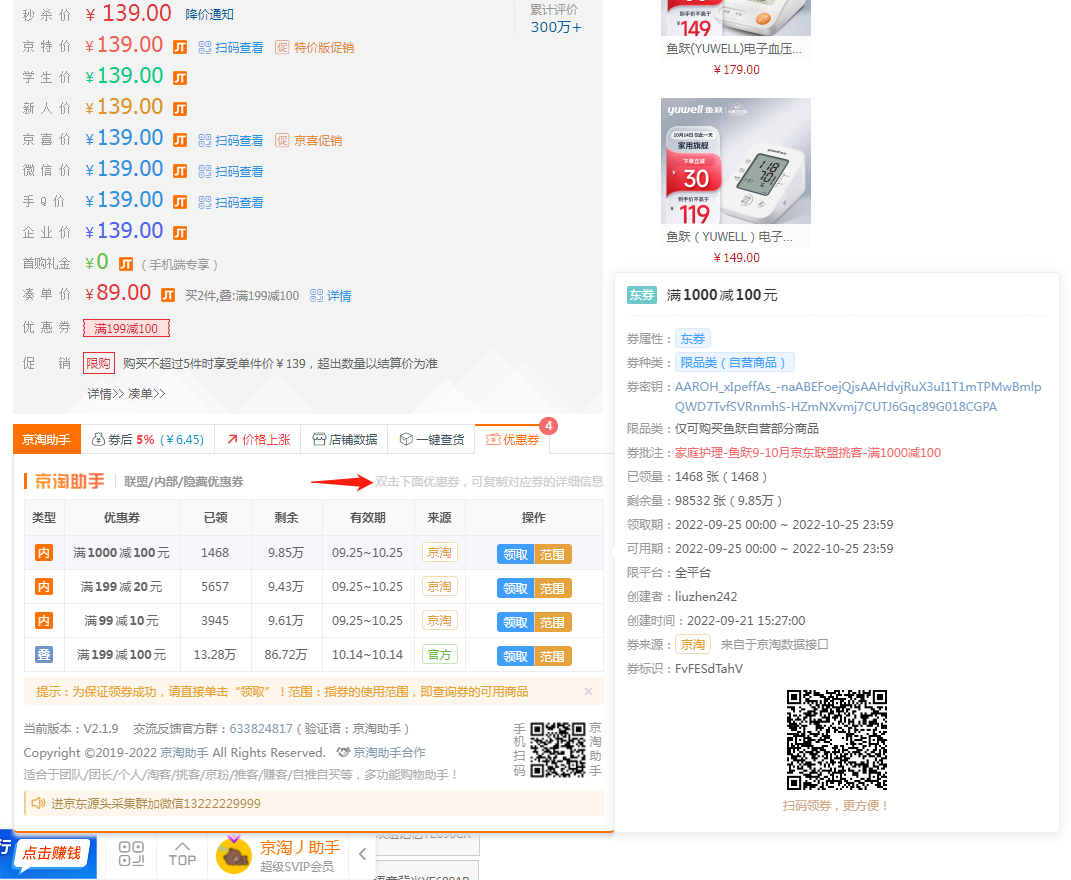1071x880 pixels.
Task: Click 降价通知 price-drop alert link
Action: (x=210, y=14)
